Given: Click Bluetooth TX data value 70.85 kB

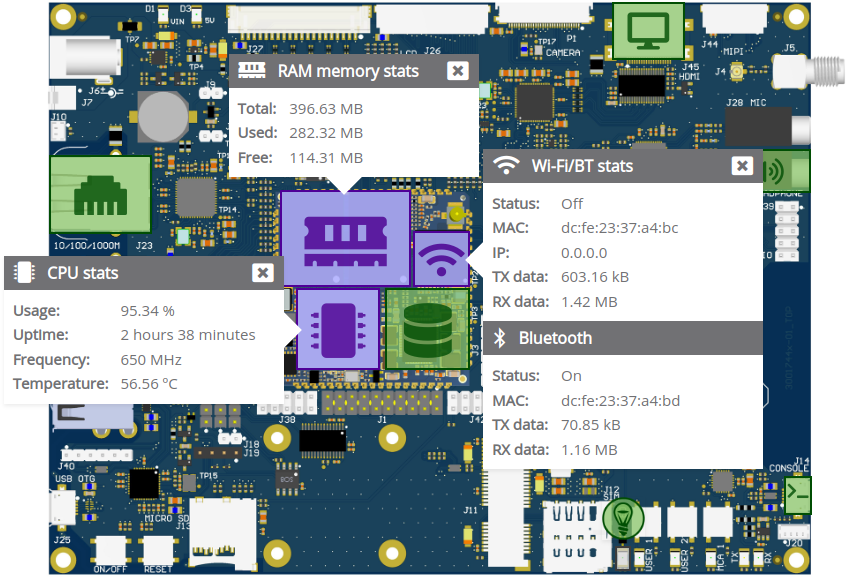Looking at the screenshot, I should click(x=591, y=425).
